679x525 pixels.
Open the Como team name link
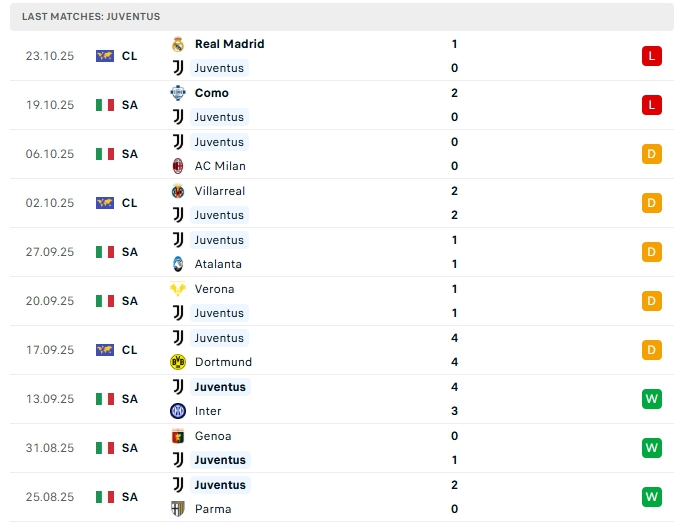[212, 93]
